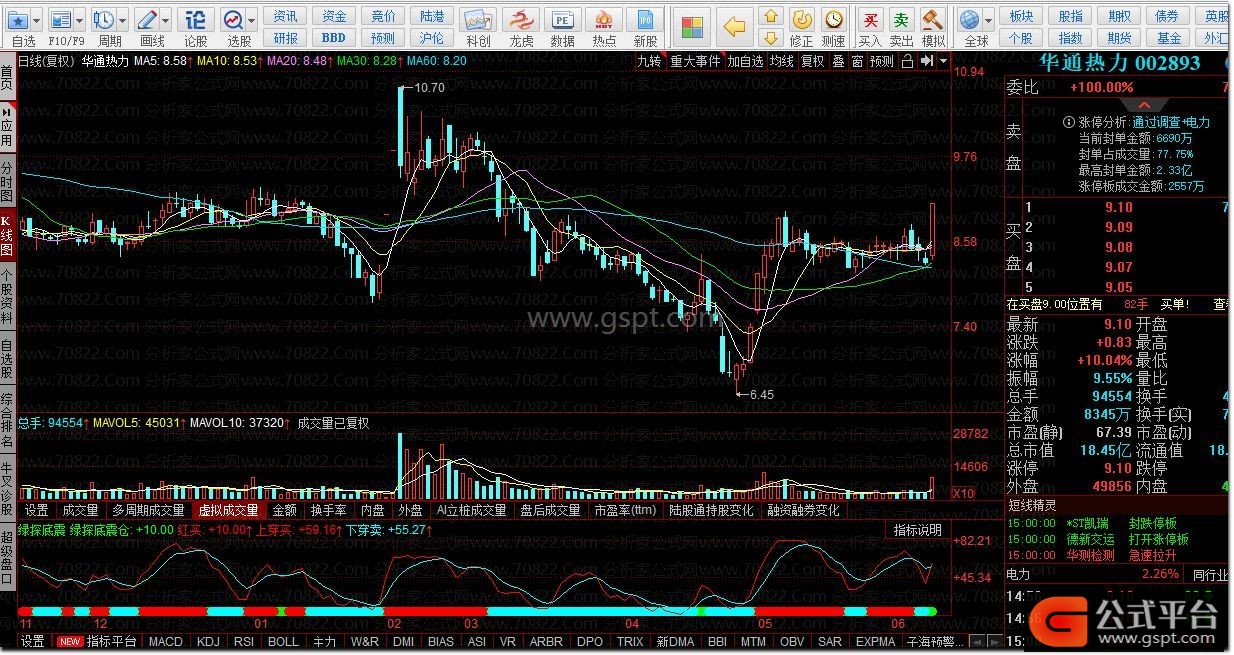Click the 陆港 button

[x=432, y=16]
